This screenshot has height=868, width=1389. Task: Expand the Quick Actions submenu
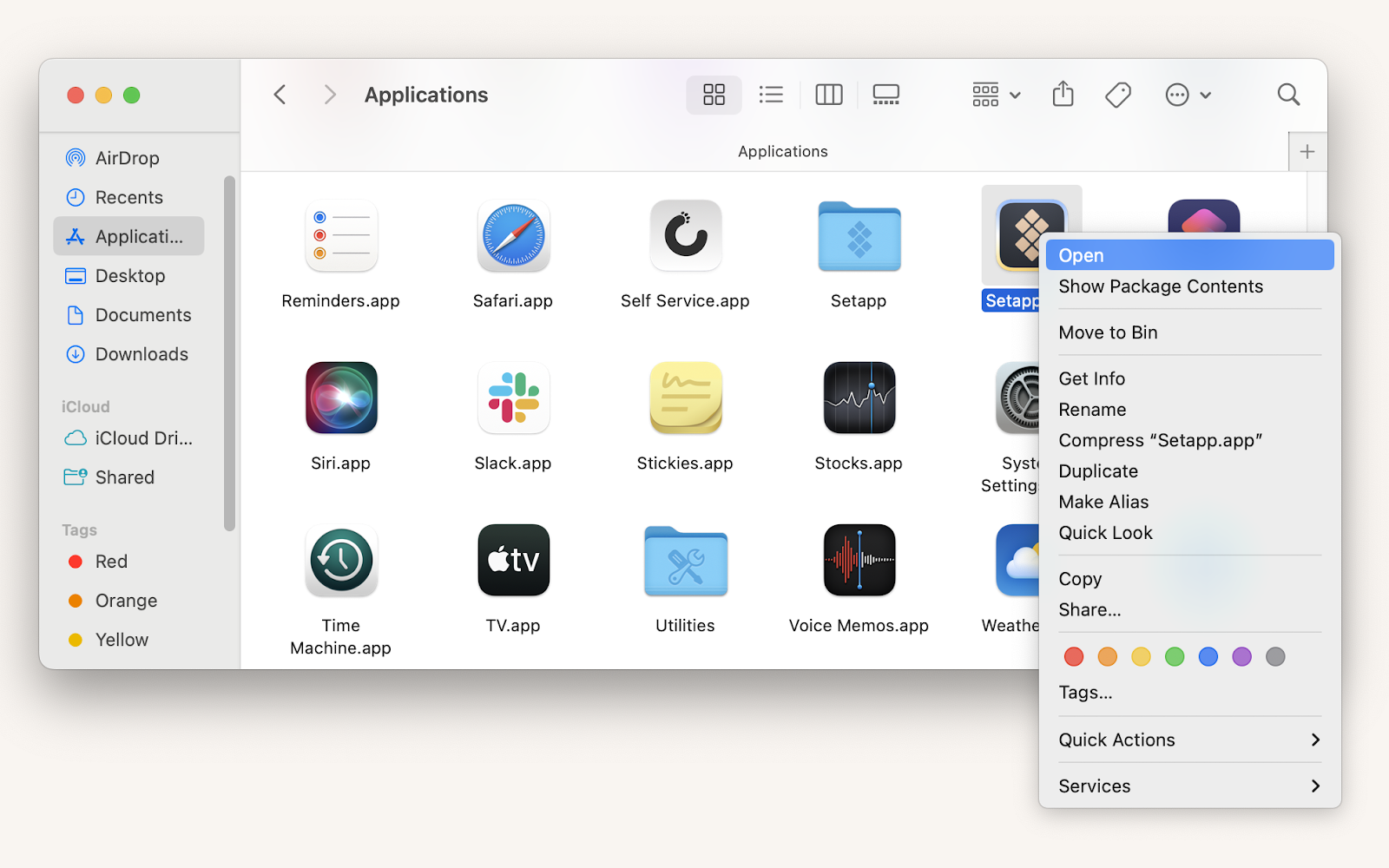1189,740
